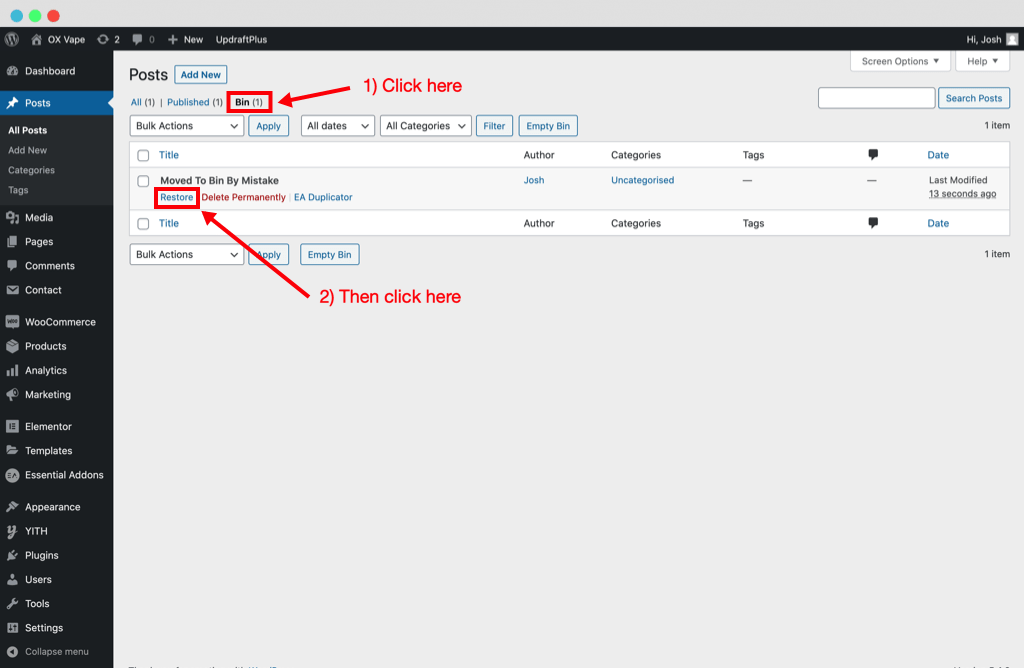Image resolution: width=1024 pixels, height=668 pixels.
Task: Click the Empty Bin button
Action: [x=548, y=125]
